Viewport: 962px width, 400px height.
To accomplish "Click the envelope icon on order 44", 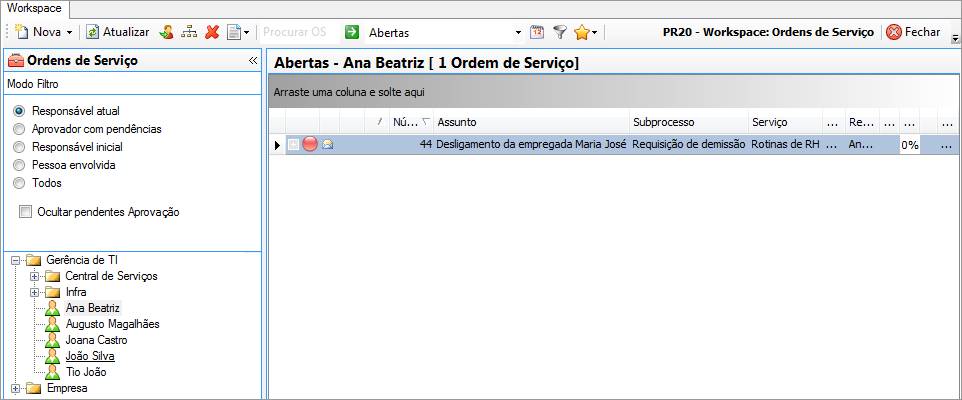I will coord(328,145).
